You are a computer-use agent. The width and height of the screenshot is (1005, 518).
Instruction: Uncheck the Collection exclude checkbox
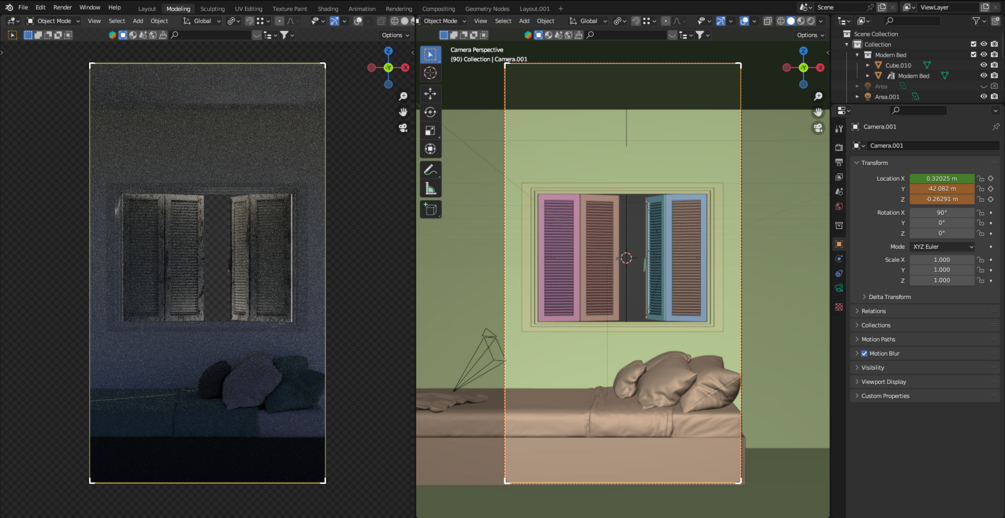[x=974, y=44]
